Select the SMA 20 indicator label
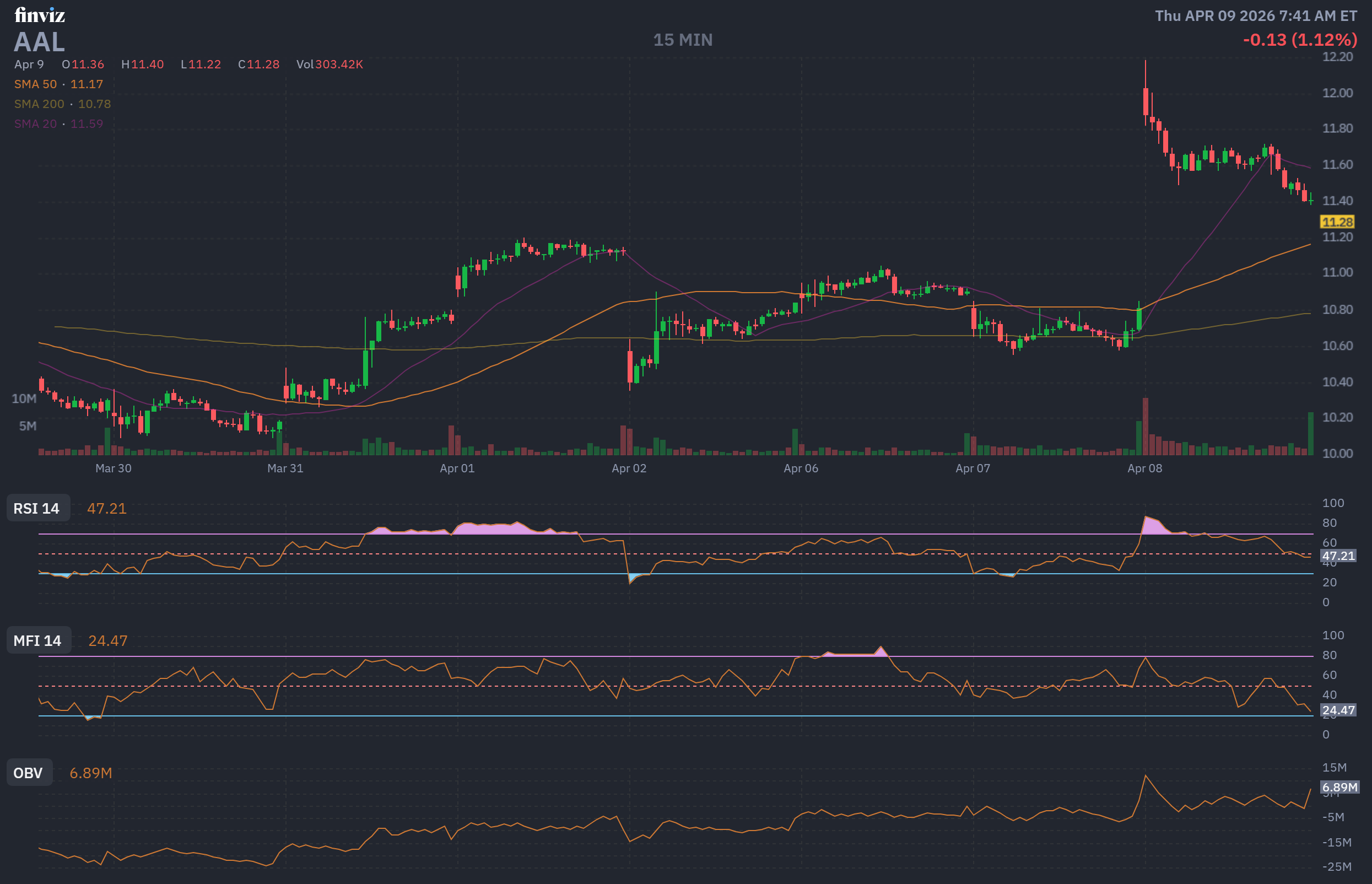Viewport: 1372px width, 884px height. (36, 124)
